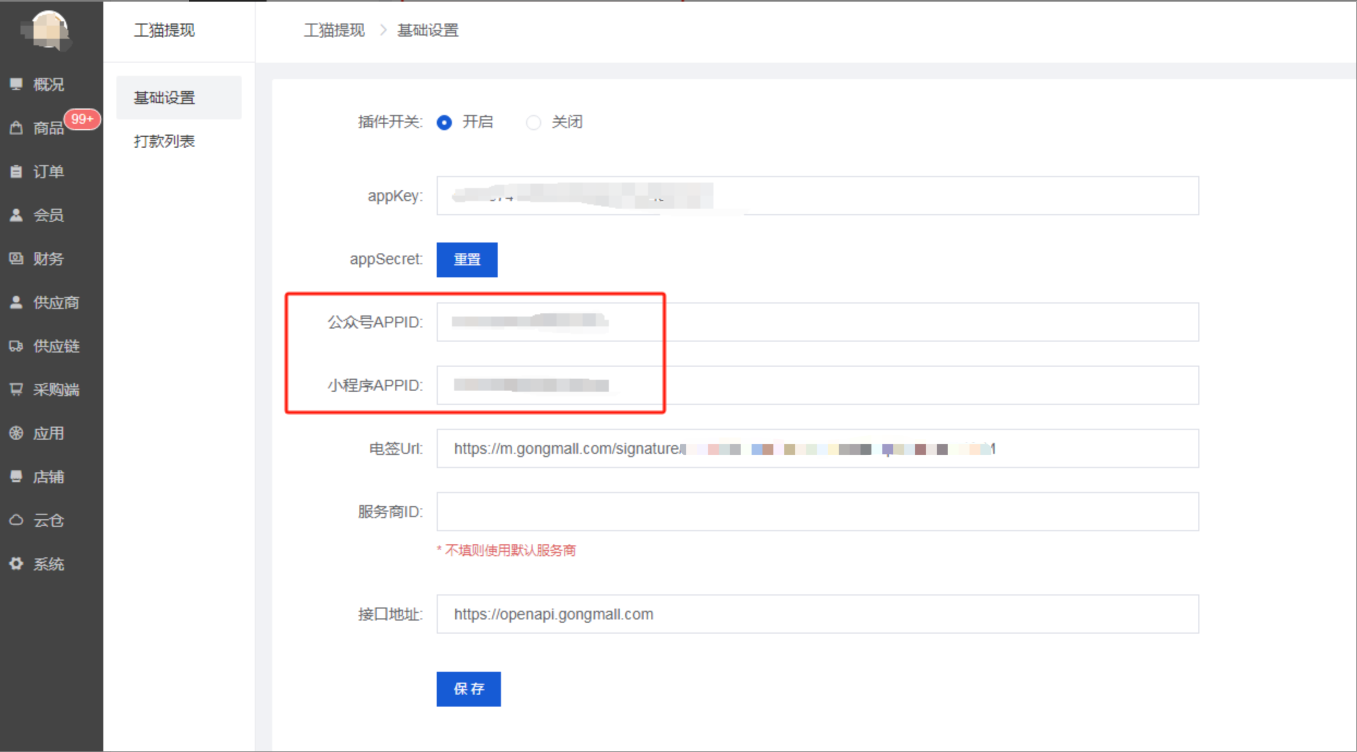
Task: Open 云仓 cloud icon in sidebar
Action: point(16,521)
